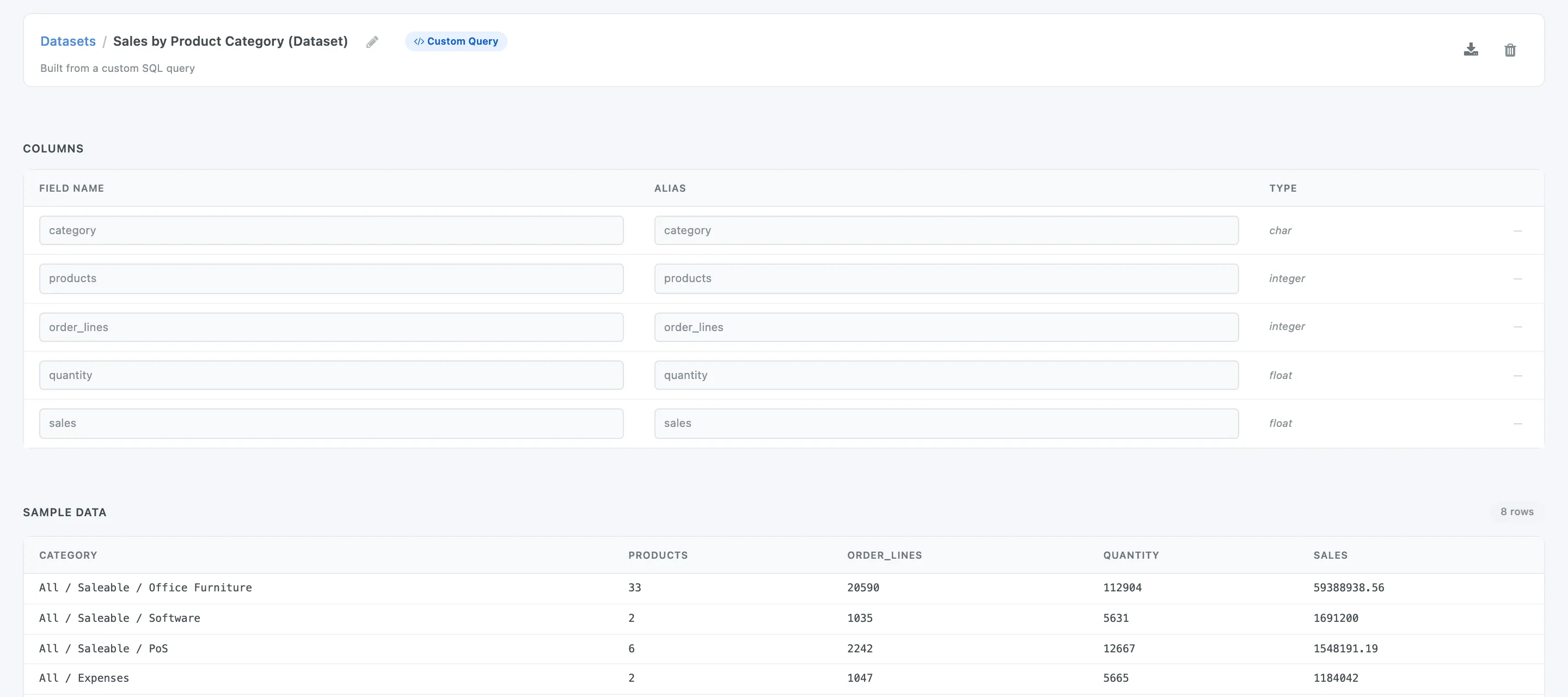Open the Custom Query badge
1568x697 pixels.
tap(456, 41)
